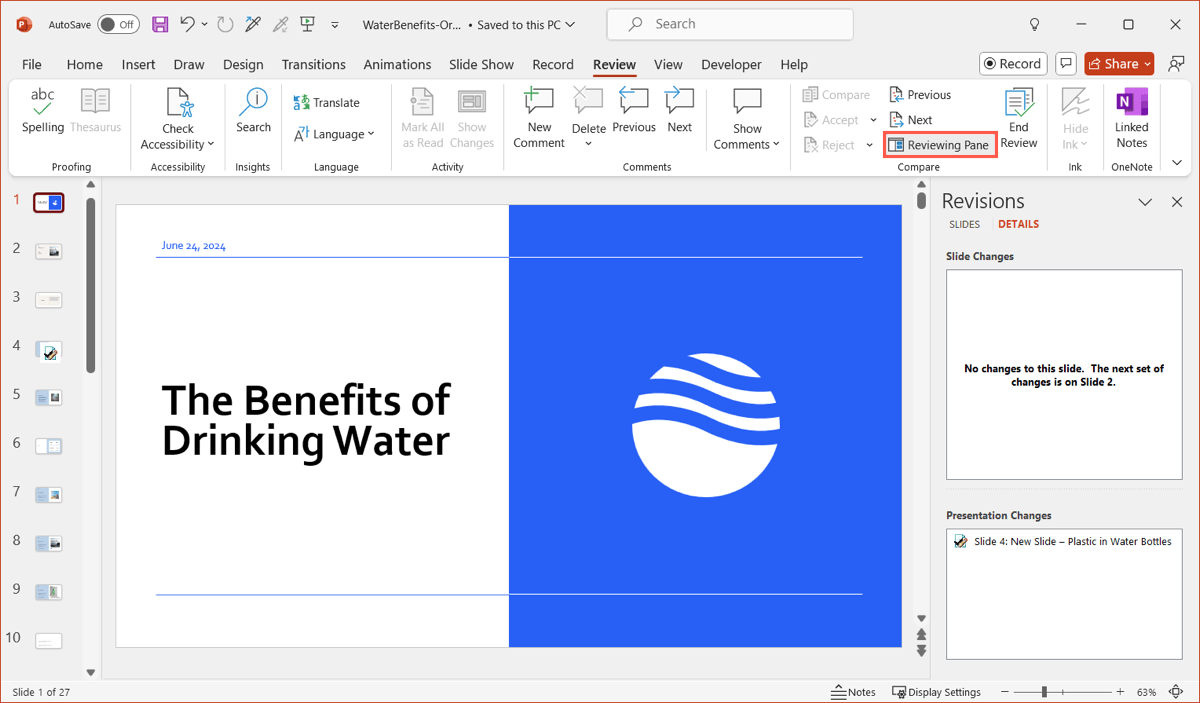
Task: Click the Translate button
Action: click(x=327, y=103)
